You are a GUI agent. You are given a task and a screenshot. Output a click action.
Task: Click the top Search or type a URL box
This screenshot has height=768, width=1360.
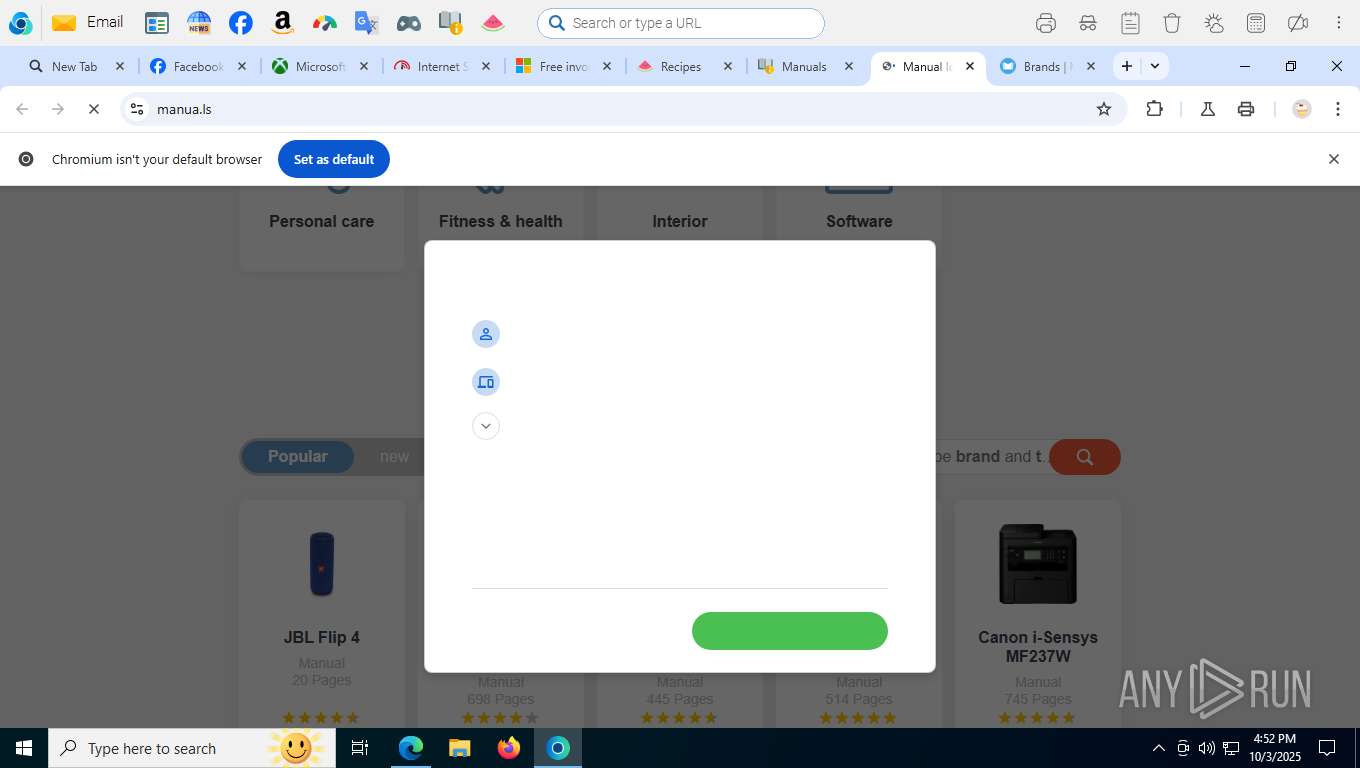681,23
